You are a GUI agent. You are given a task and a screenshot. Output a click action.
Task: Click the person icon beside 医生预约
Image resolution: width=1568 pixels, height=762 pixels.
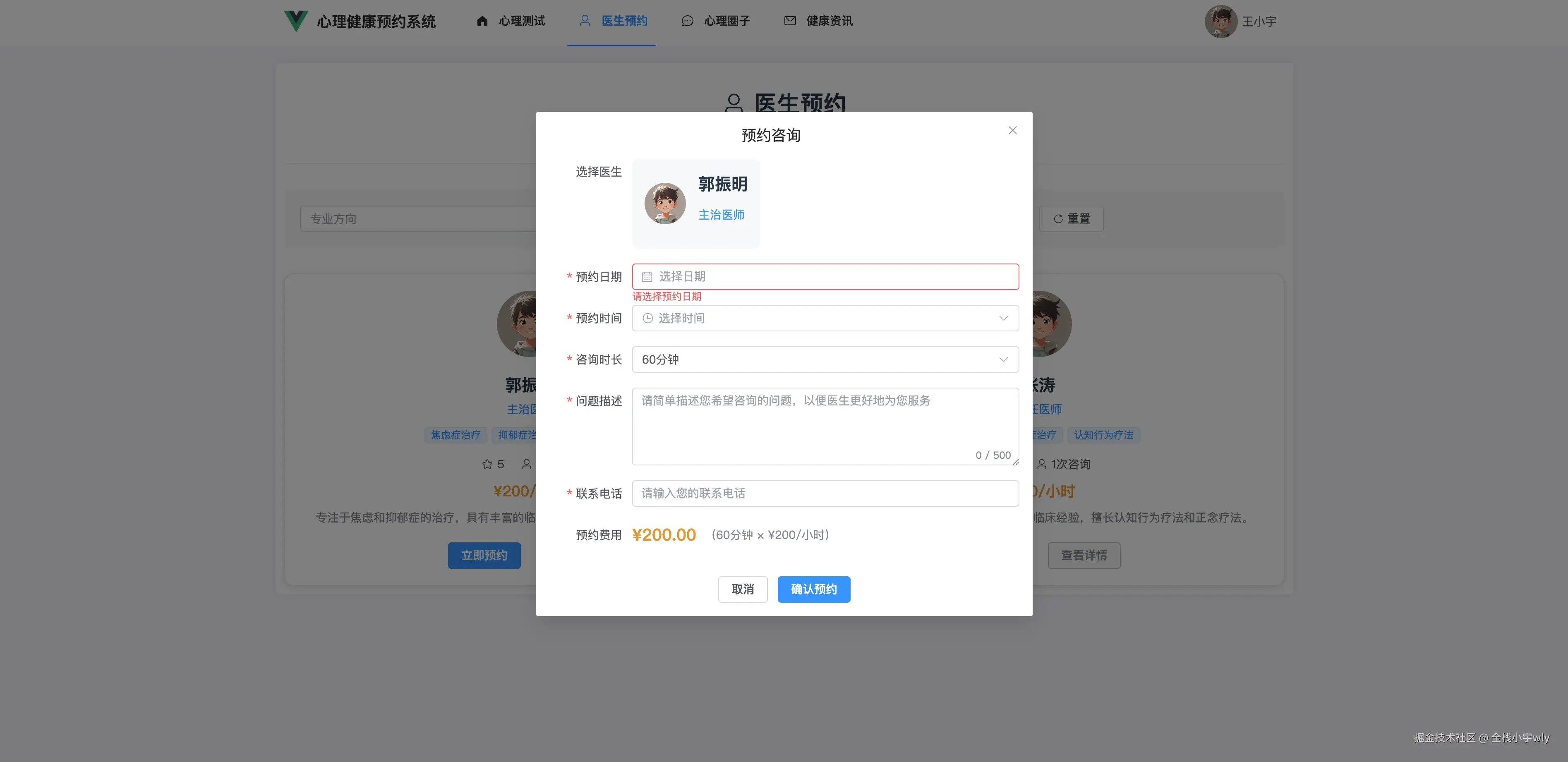[x=585, y=20]
